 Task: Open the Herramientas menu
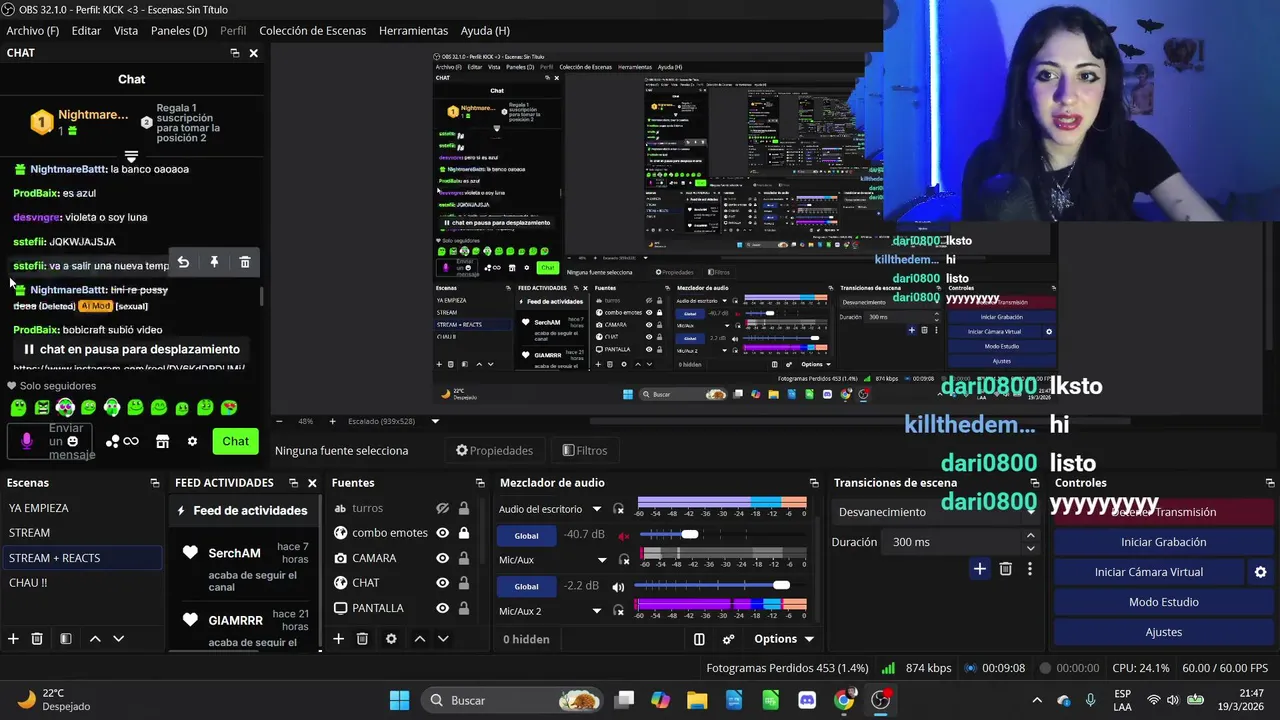(x=413, y=31)
